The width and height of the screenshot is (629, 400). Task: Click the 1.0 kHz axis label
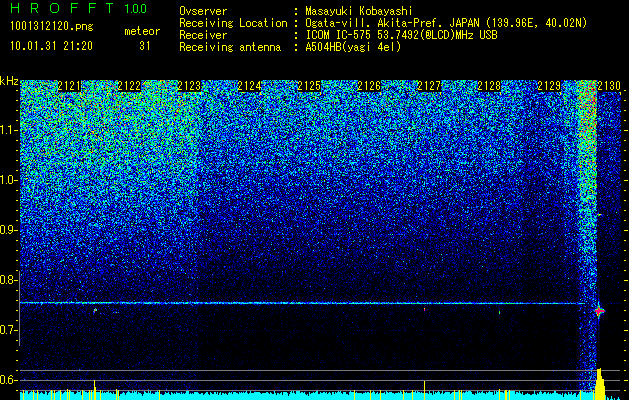point(8,180)
